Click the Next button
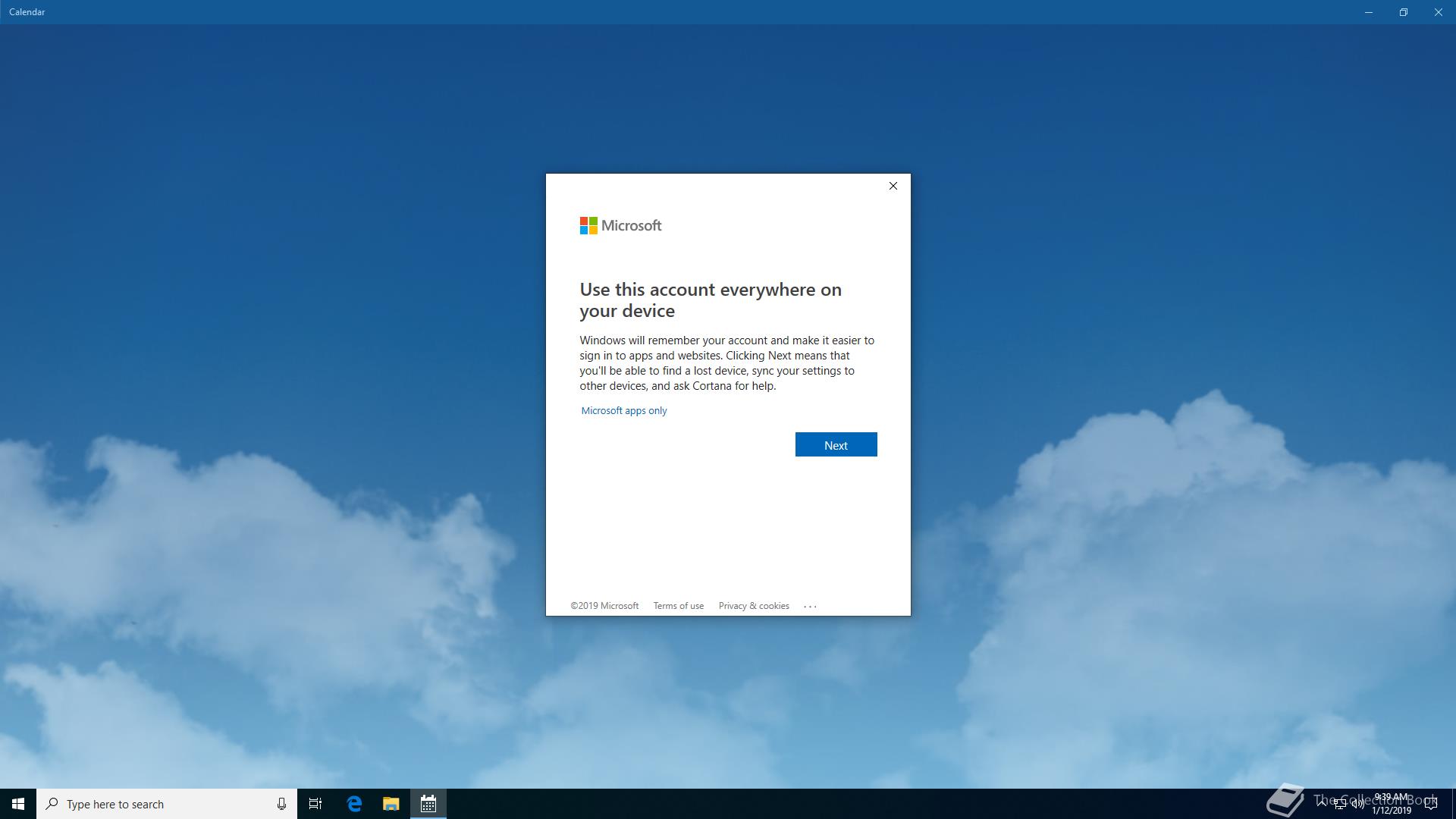1456x819 pixels. (836, 445)
